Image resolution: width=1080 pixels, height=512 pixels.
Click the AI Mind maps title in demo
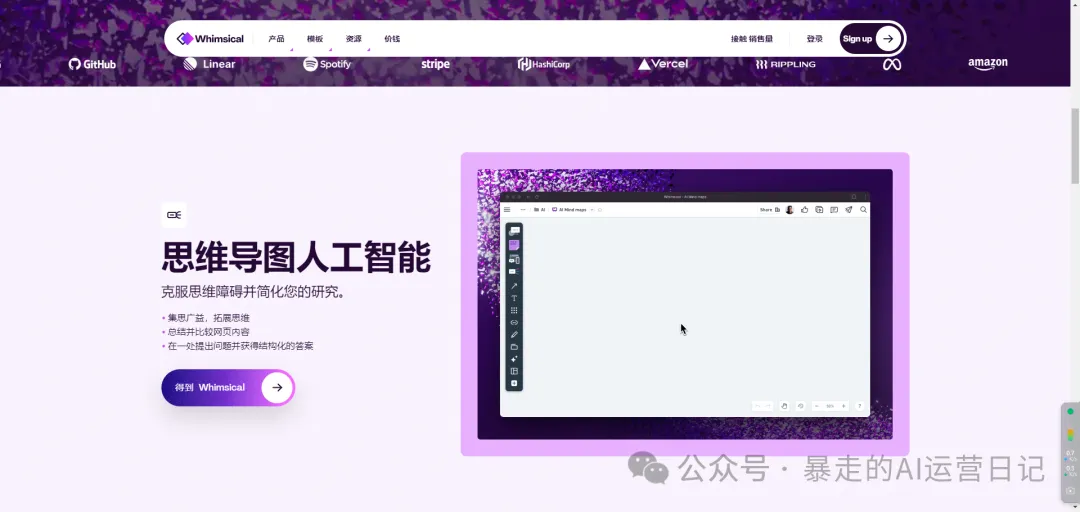[570, 209]
